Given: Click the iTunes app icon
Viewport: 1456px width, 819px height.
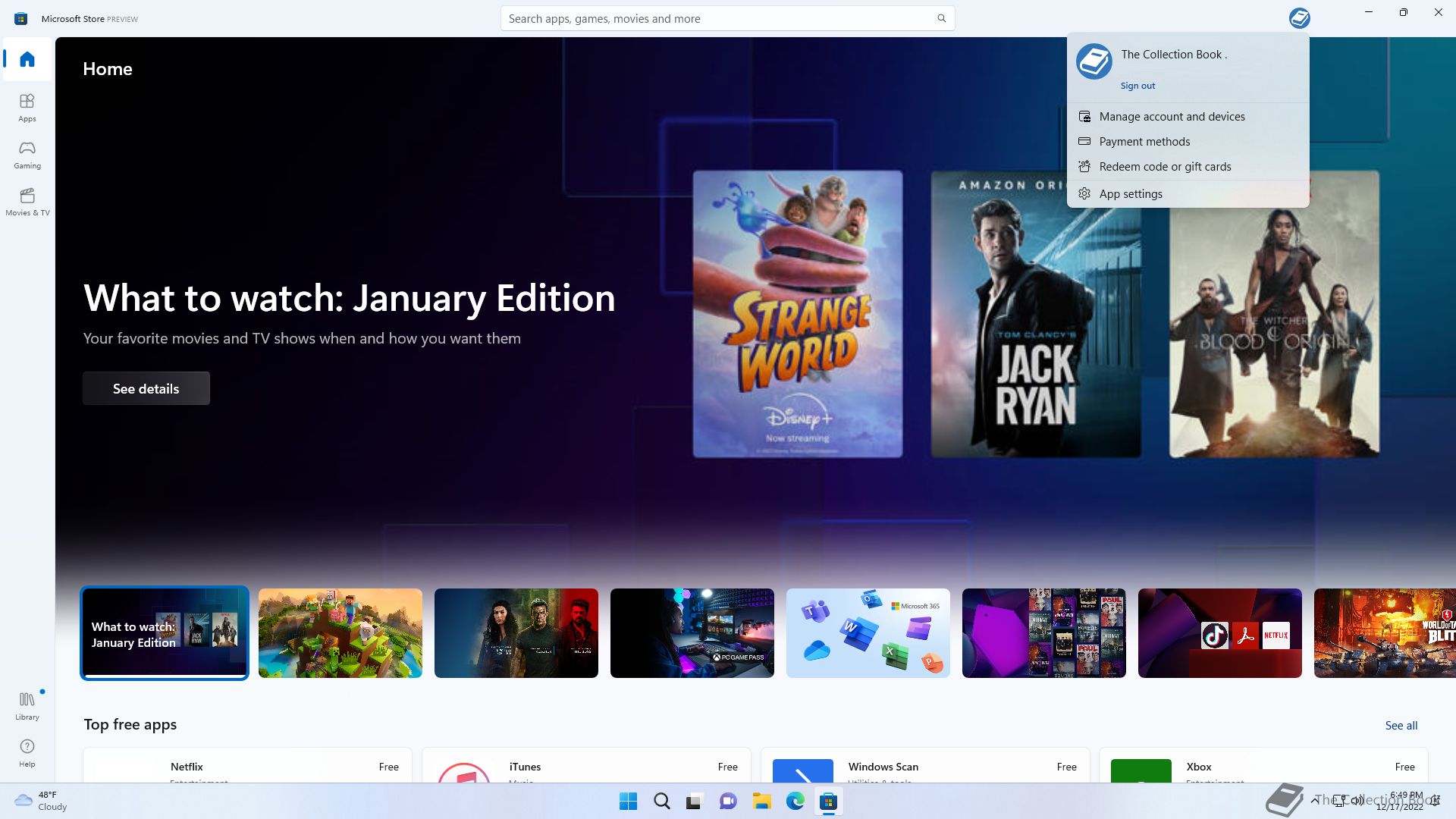Looking at the screenshot, I should pyautogui.click(x=464, y=772).
